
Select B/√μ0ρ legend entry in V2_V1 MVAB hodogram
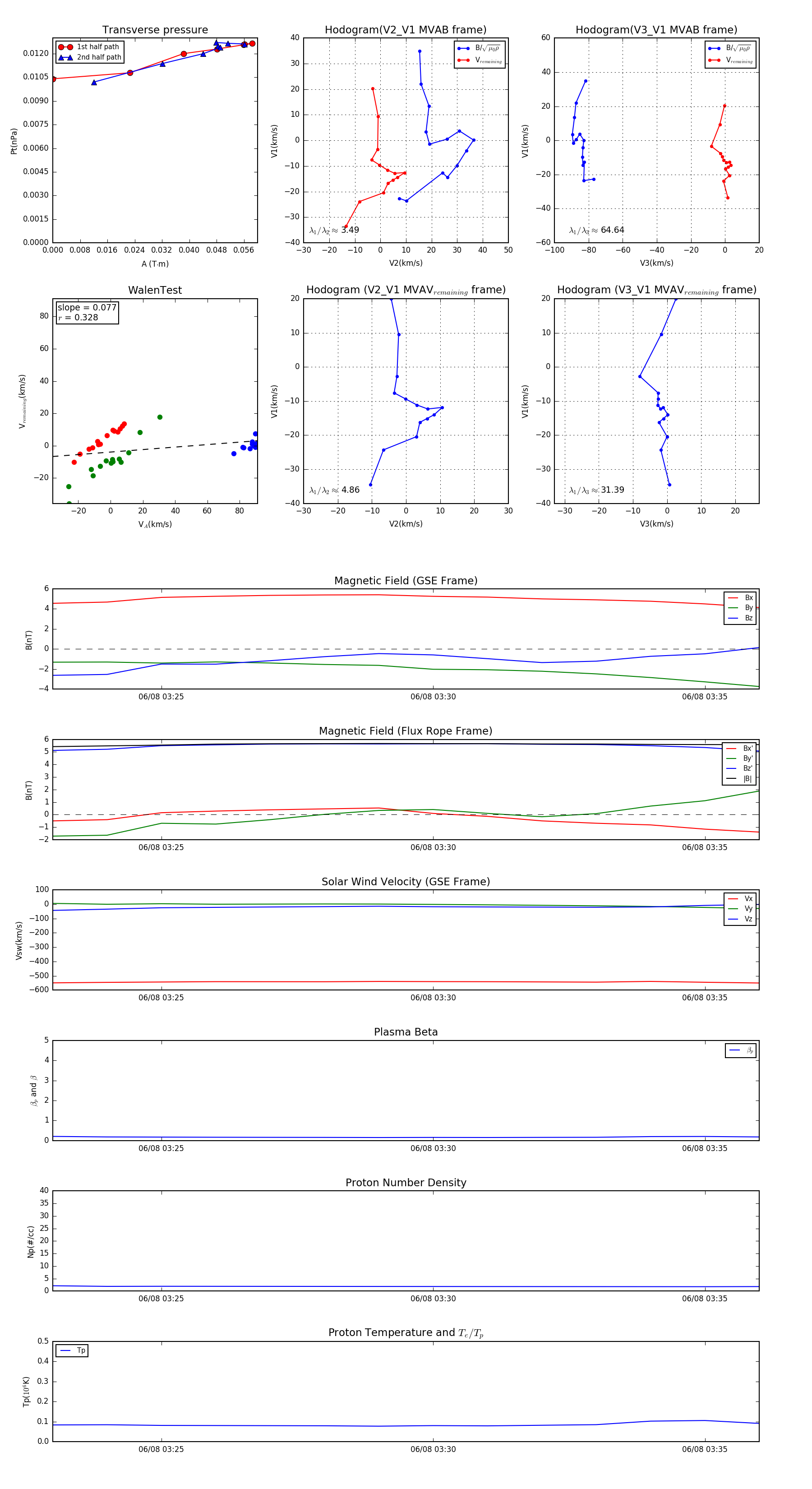click(479, 49)
